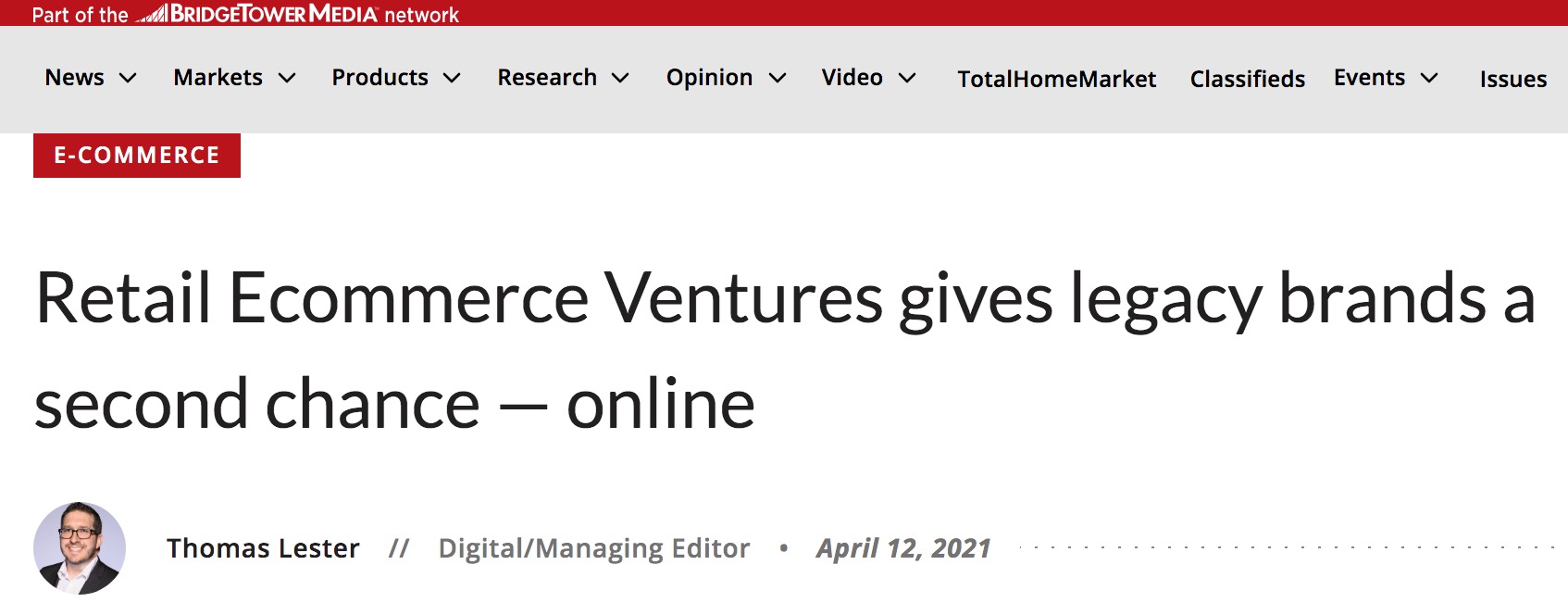Open the TotalHomeMarket link
This screenshot has height=615, width=1568.
click(1057, 80)
